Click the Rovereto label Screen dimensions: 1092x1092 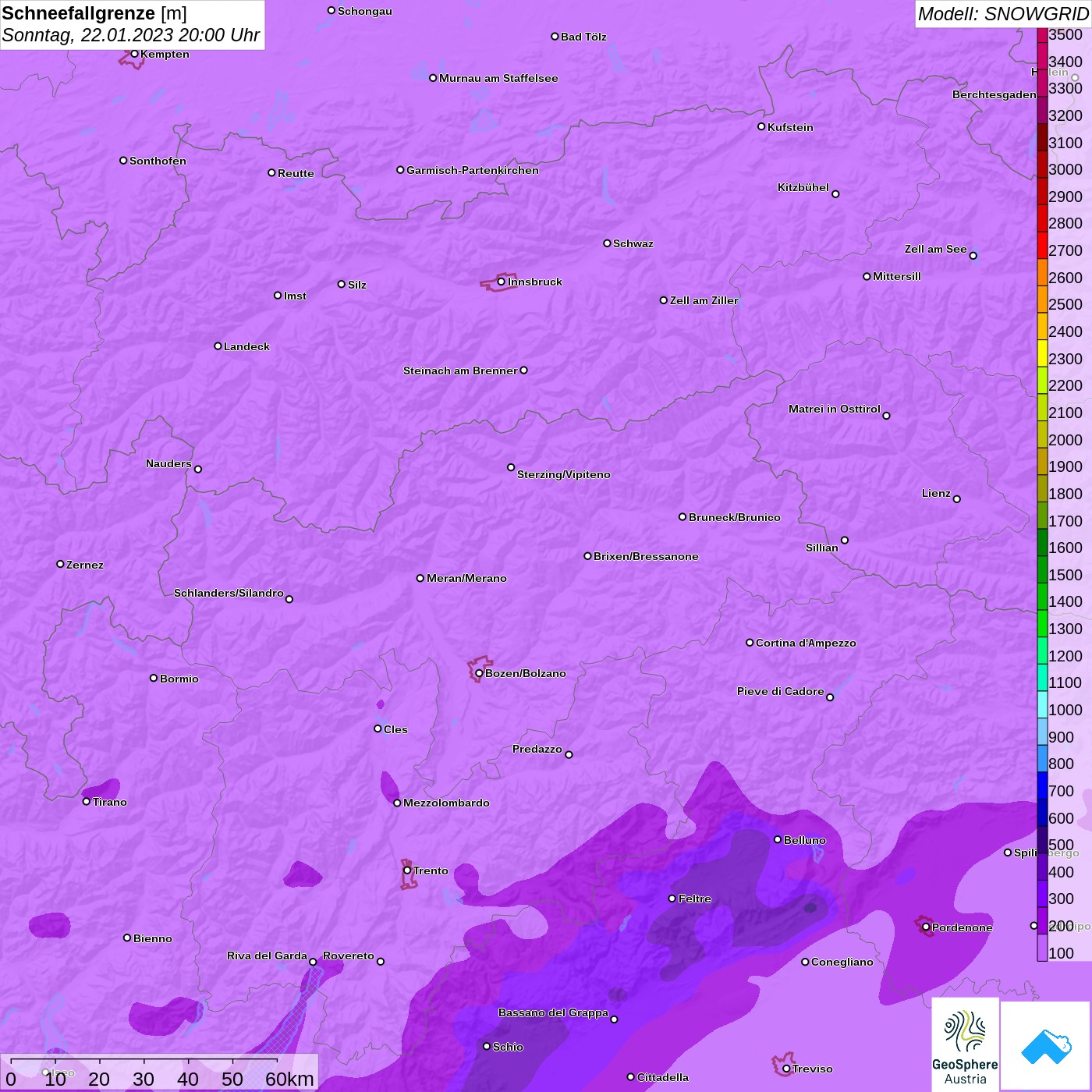(x=349, y=955)
